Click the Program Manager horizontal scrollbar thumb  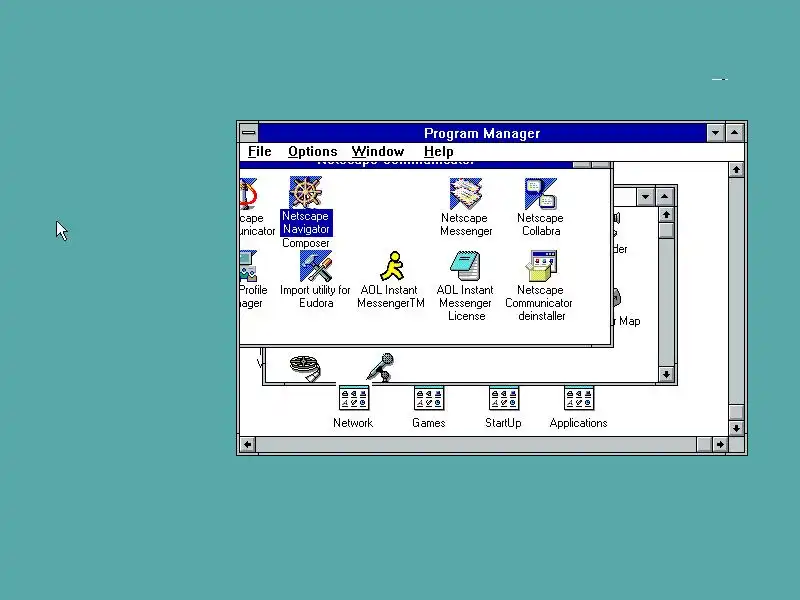pyautogui.click(x=705, y=444)
